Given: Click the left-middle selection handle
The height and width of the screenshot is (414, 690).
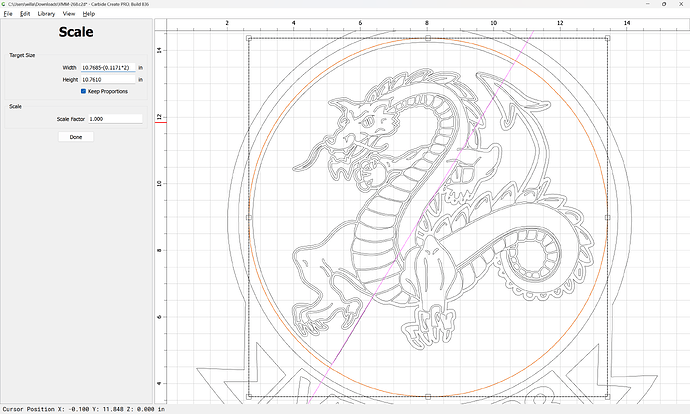Looking at the screenshot, I should 249,217.
